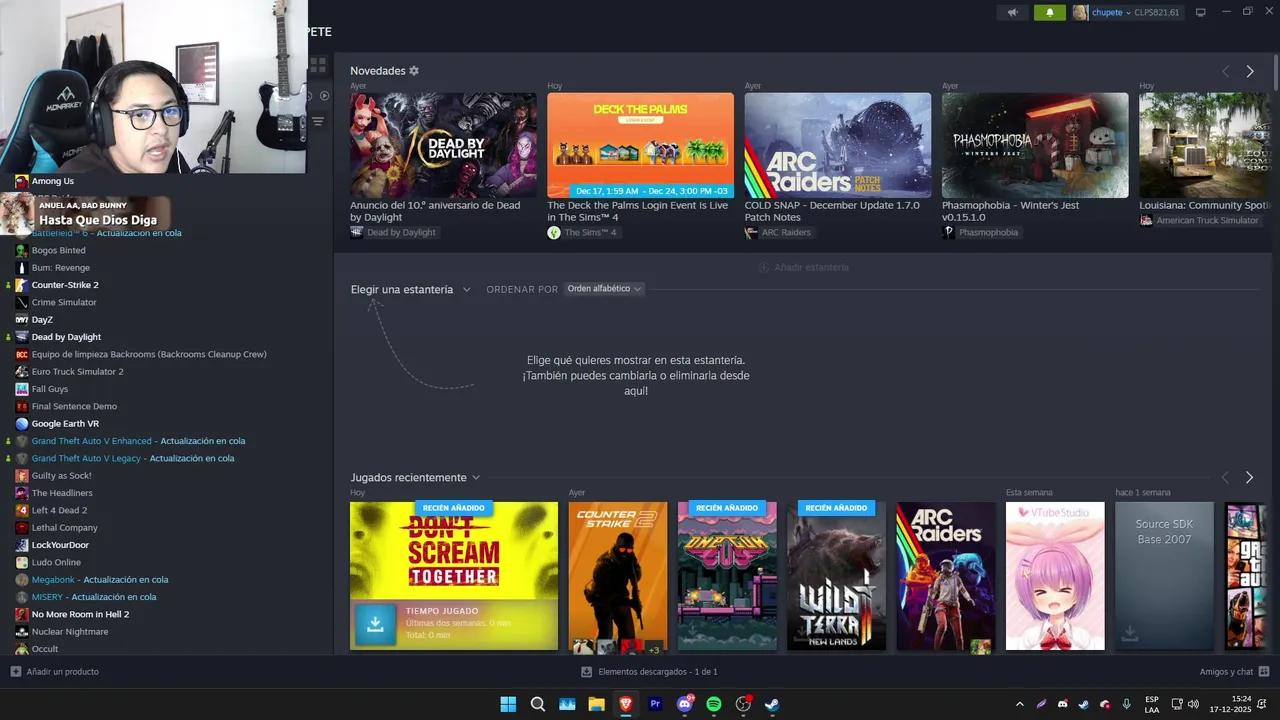
Task: Click the plus icon beside Añadir un producto
Action: point(15,671)
